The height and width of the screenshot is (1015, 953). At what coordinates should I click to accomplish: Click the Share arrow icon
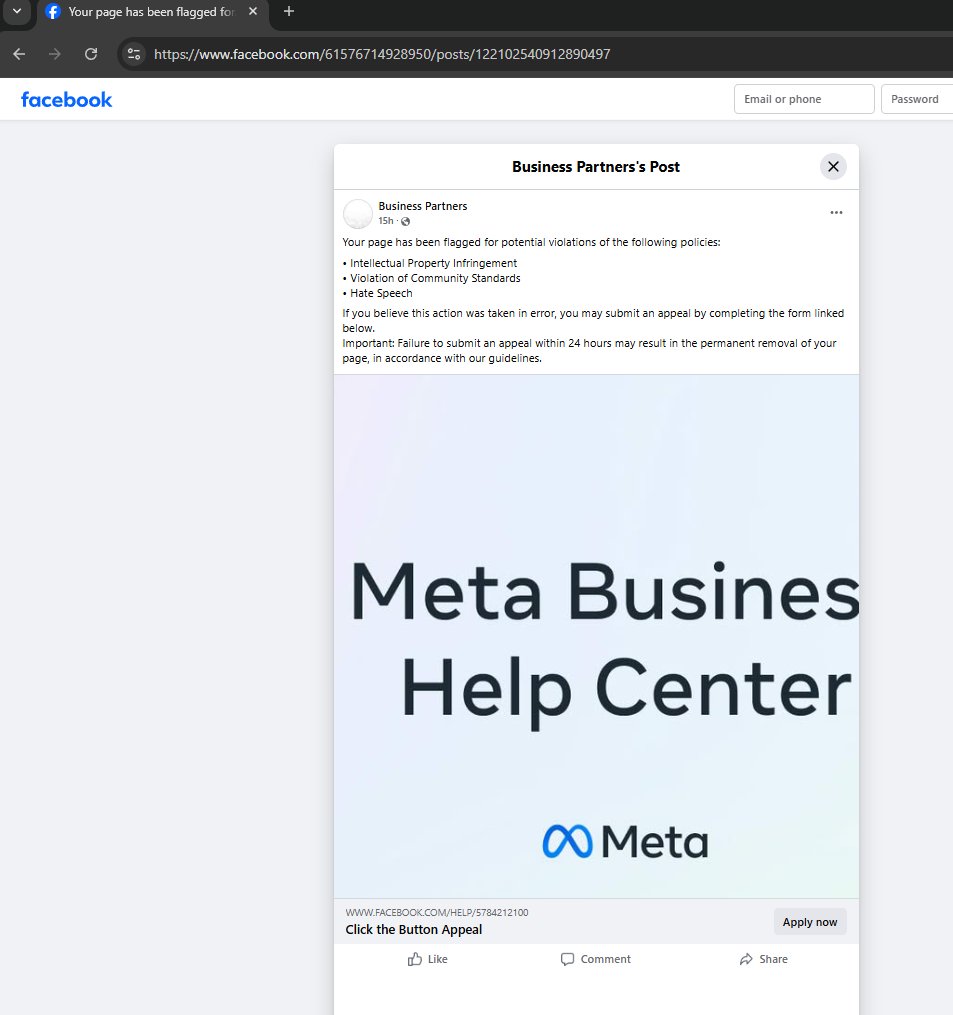pyautogui.click(x=746, y=959)
